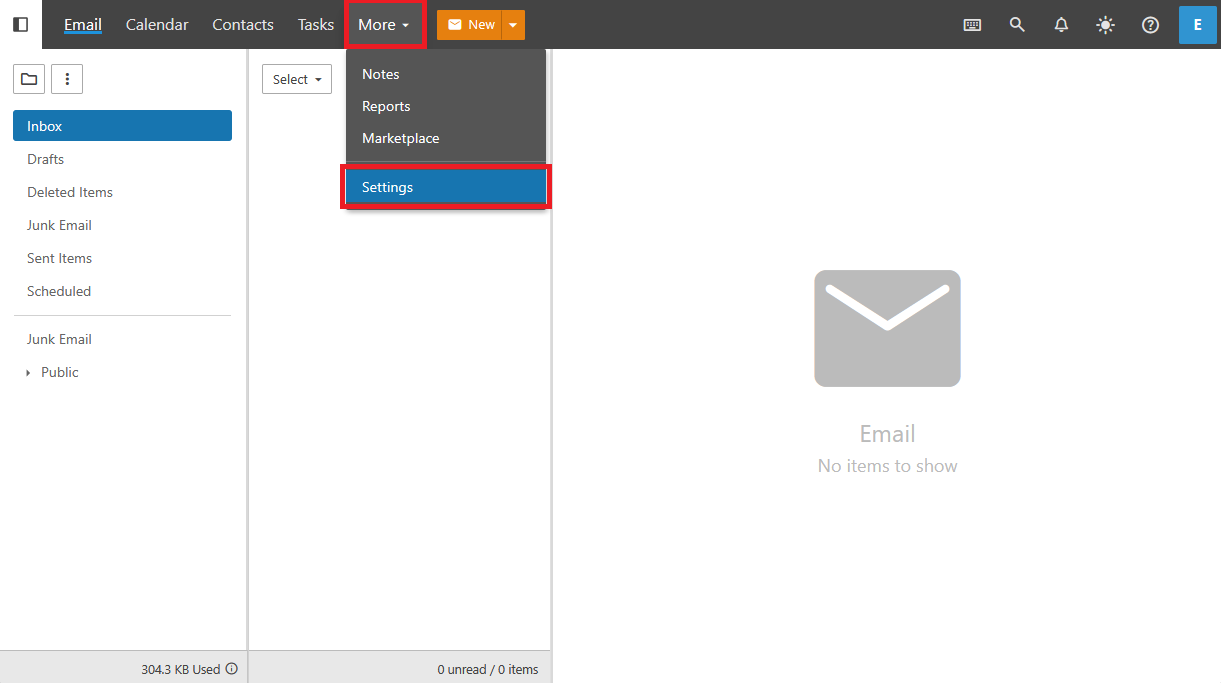Open the folder actions three-dot menu
Viewport: 1221px width, 683px height.
pos(67,79)
